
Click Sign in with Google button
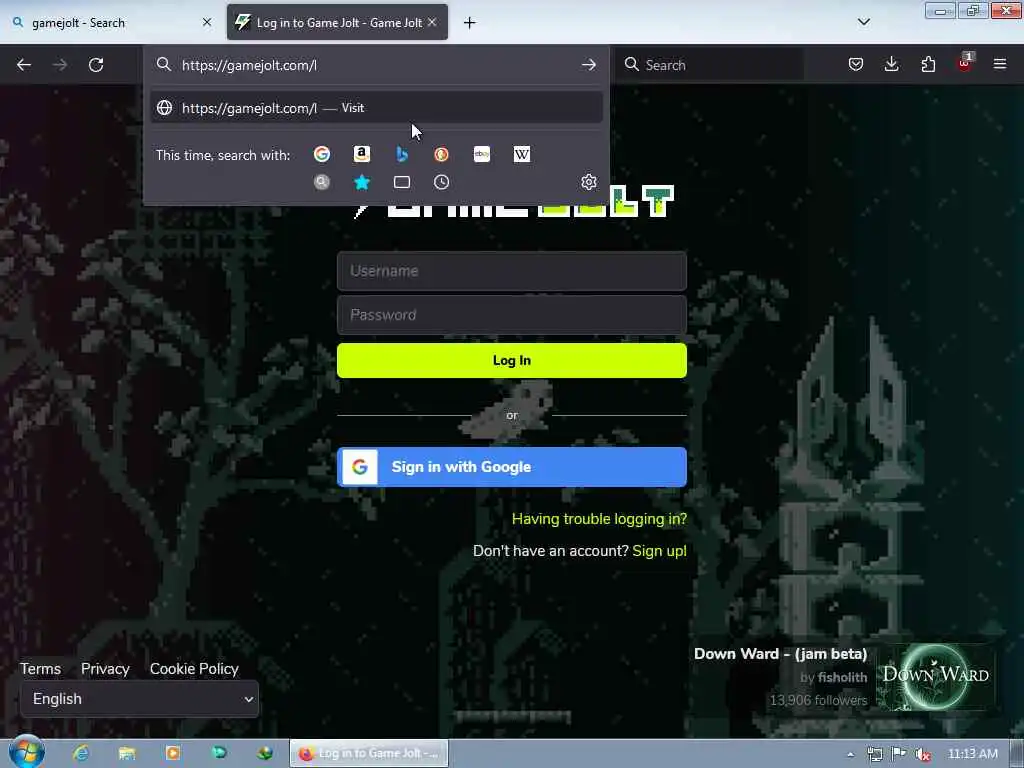coord(512,467)
